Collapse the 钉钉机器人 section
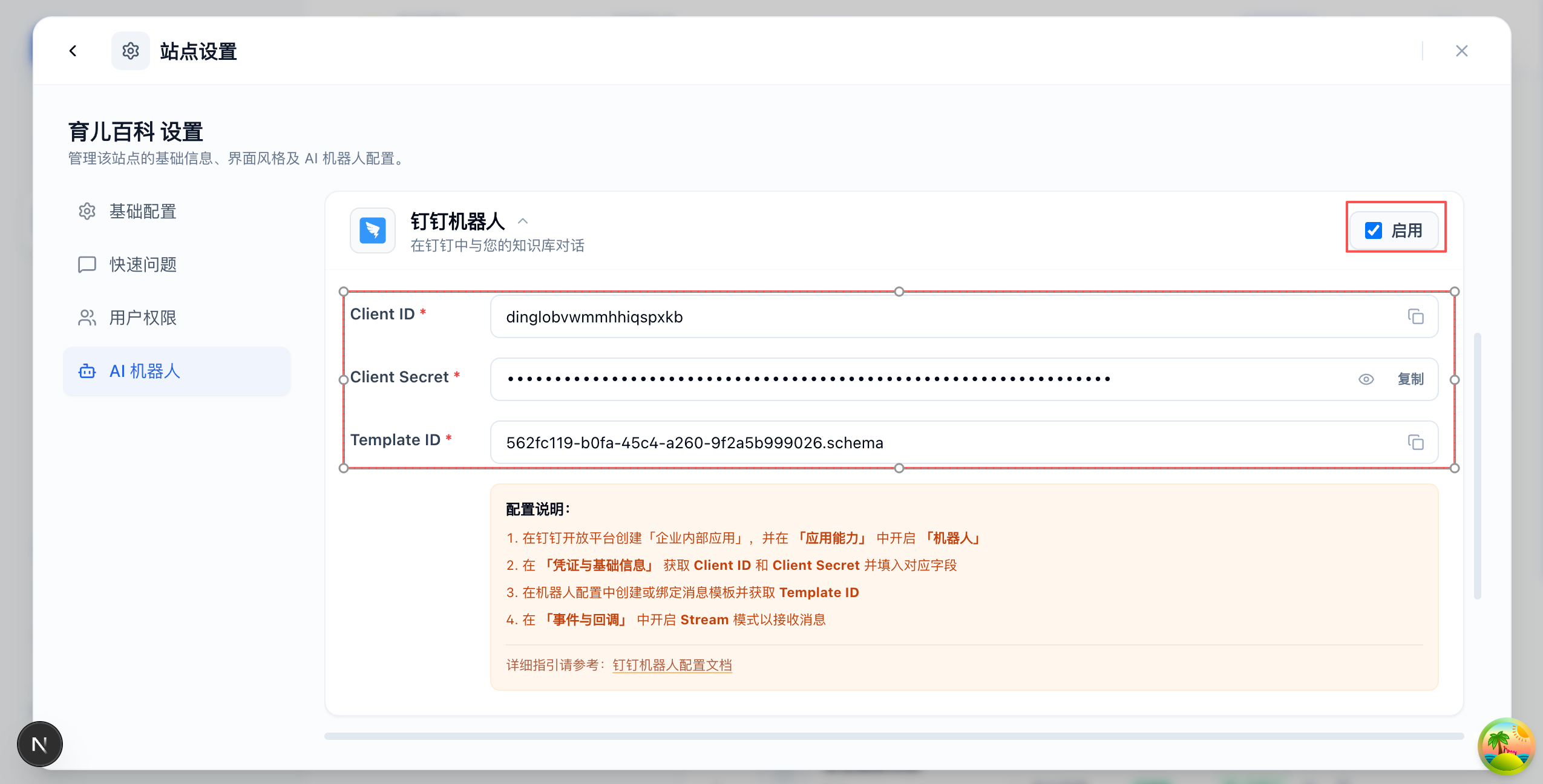This screenshot has height=784, width=1543. pos(522,220)
